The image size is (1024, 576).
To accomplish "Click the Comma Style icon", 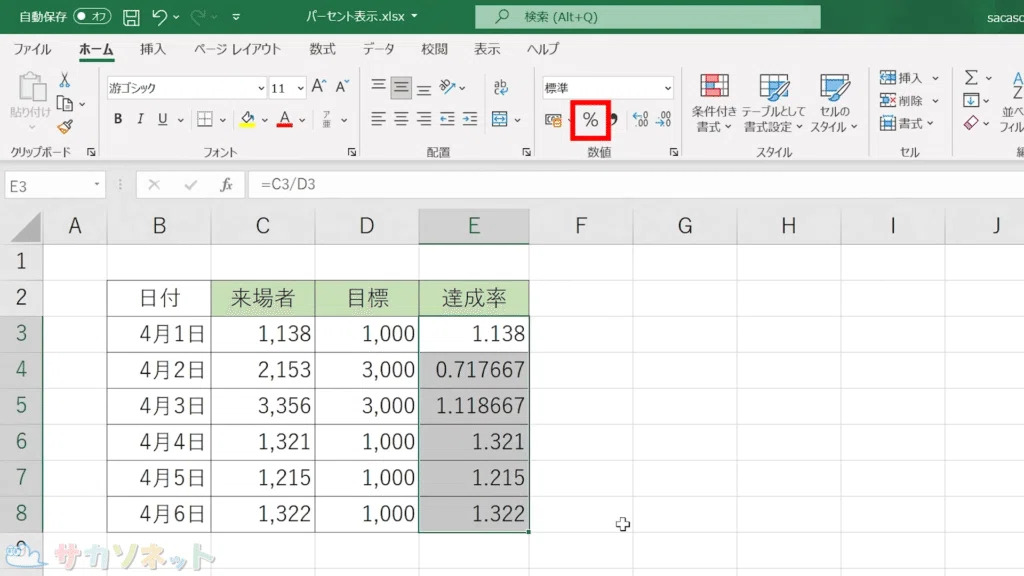I will (613, 120).
